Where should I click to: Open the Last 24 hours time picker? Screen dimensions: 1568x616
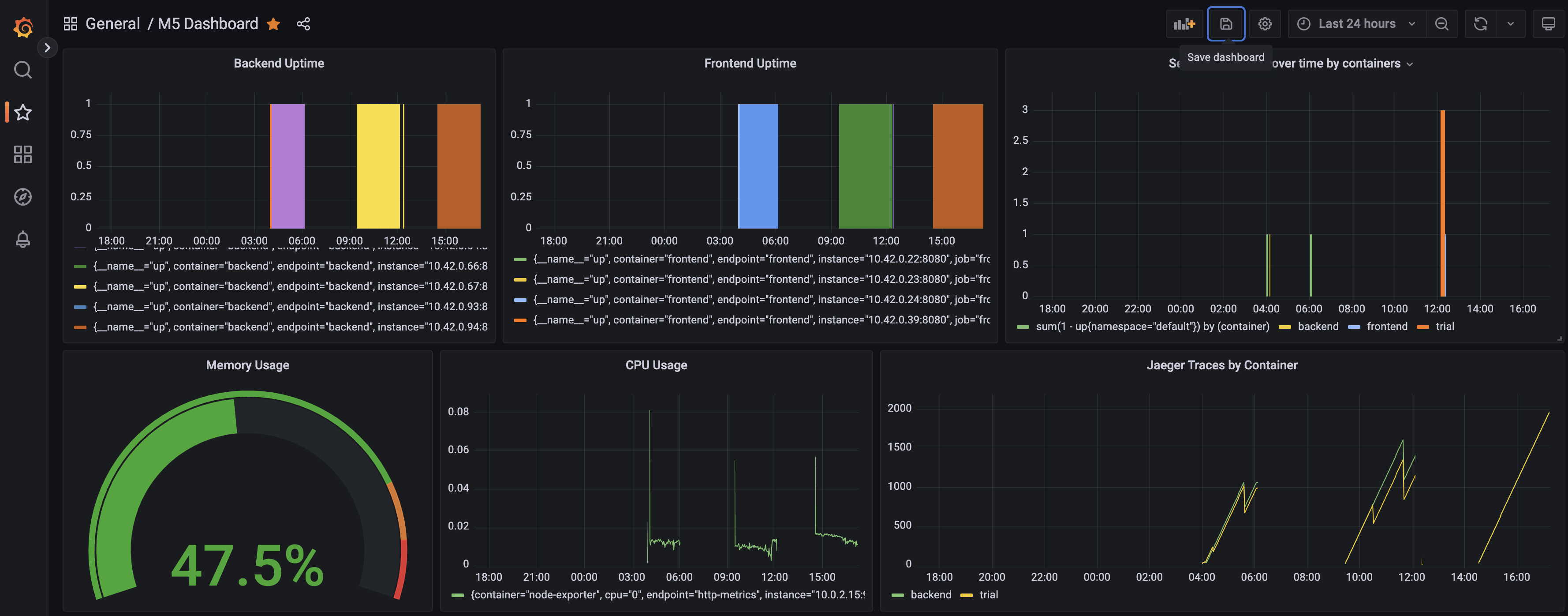point(1356,24)
